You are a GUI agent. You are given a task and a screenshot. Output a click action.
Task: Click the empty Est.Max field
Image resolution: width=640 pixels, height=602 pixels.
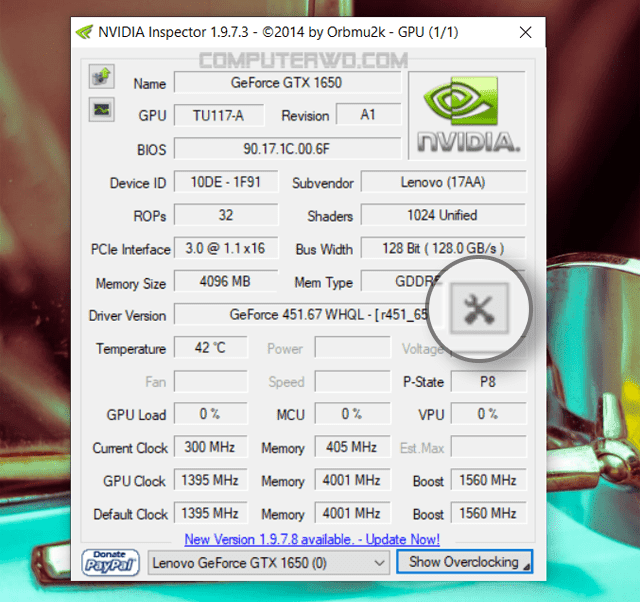click(x=489, y=447)
